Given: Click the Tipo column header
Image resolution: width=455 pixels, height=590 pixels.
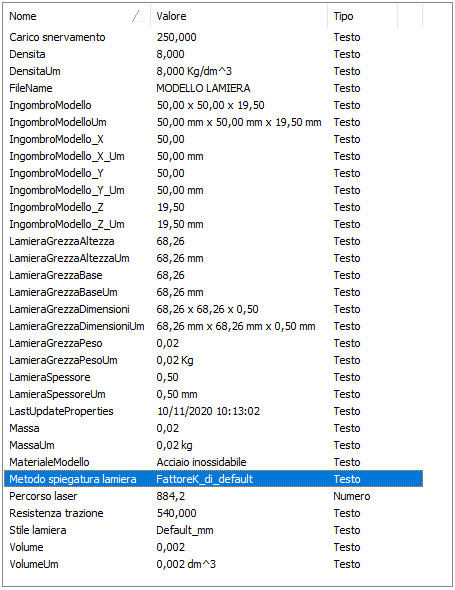Looking at the screenshot, I should pos(362,16).
